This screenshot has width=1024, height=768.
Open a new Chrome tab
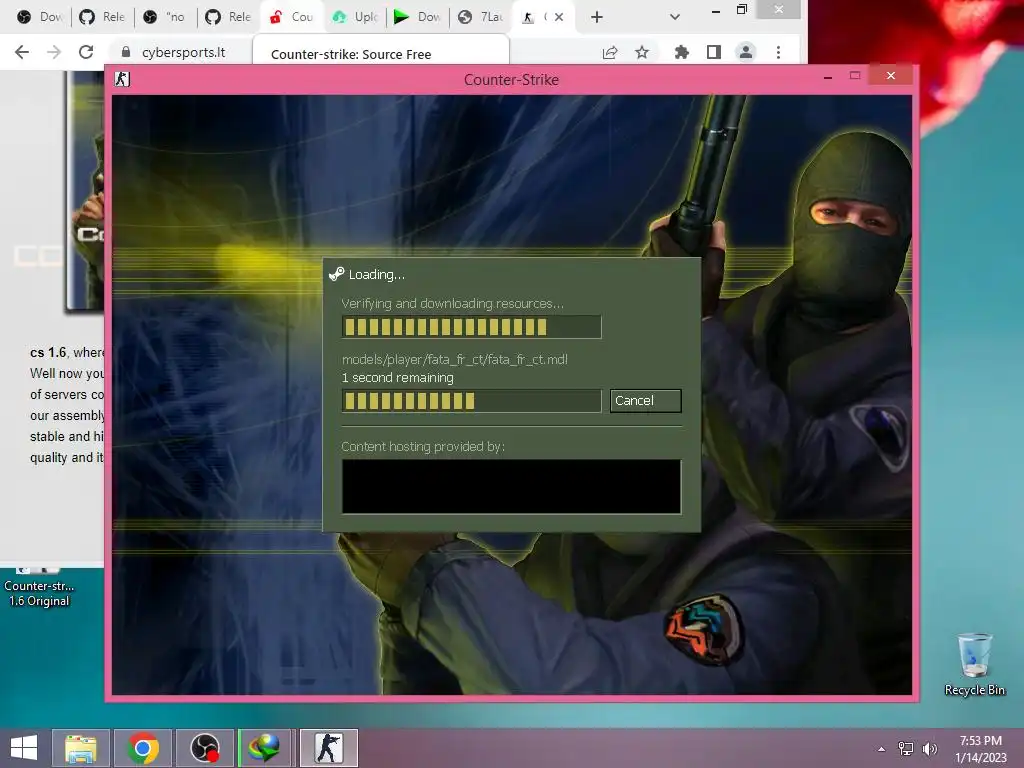click(596, 17)
